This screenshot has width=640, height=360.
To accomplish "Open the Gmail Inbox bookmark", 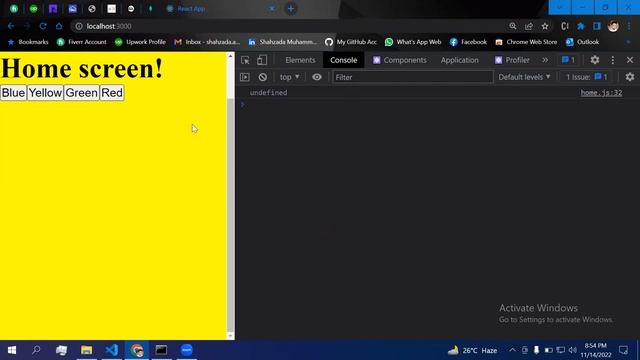I will pos(207,42).
